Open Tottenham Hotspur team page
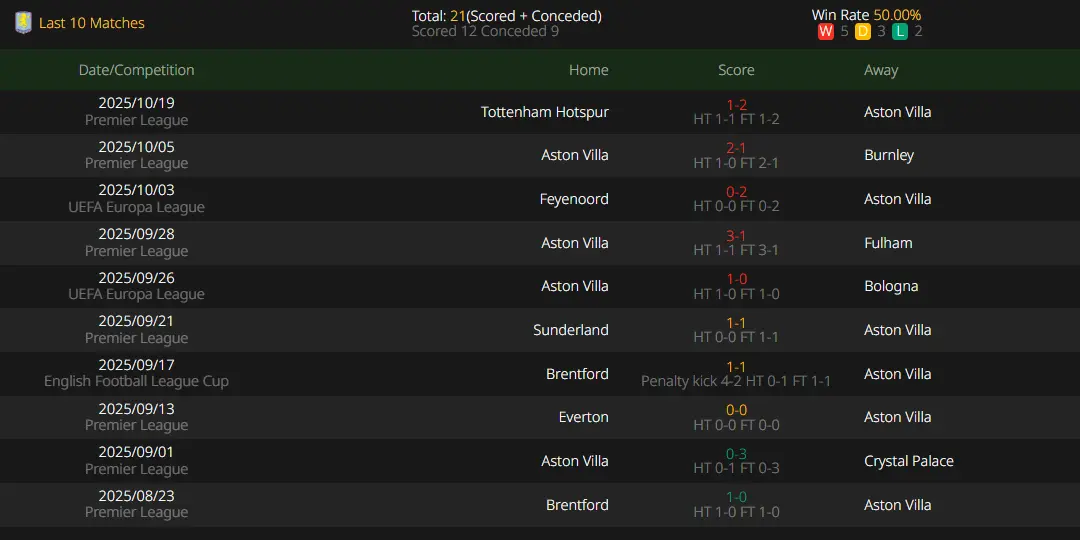The height and width of the screenshot is (540, 1080). tap(544, 112)
